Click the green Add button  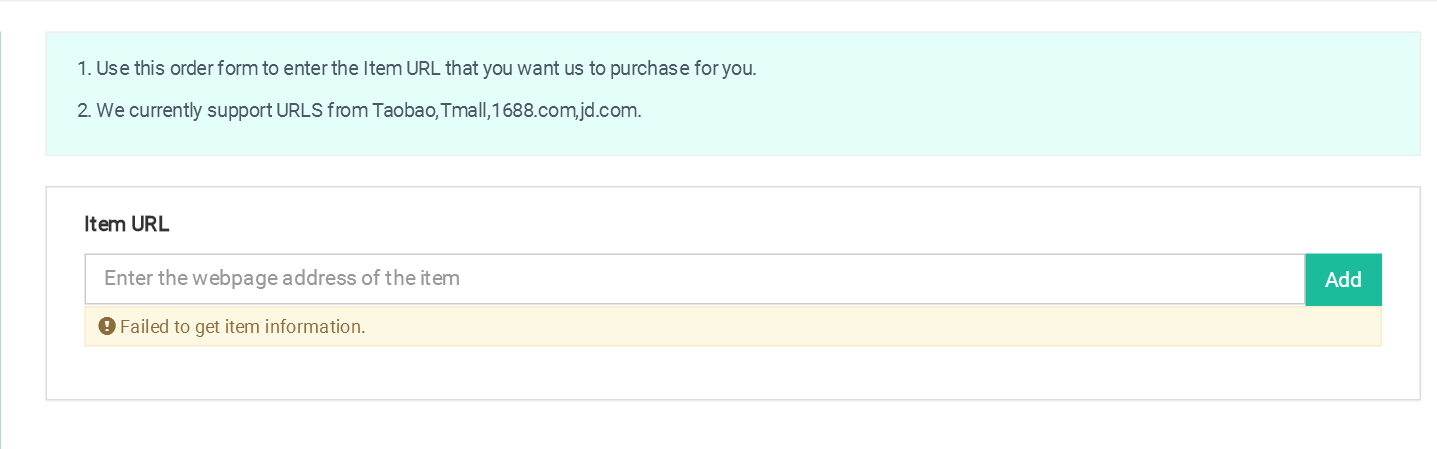(1343, 279)
